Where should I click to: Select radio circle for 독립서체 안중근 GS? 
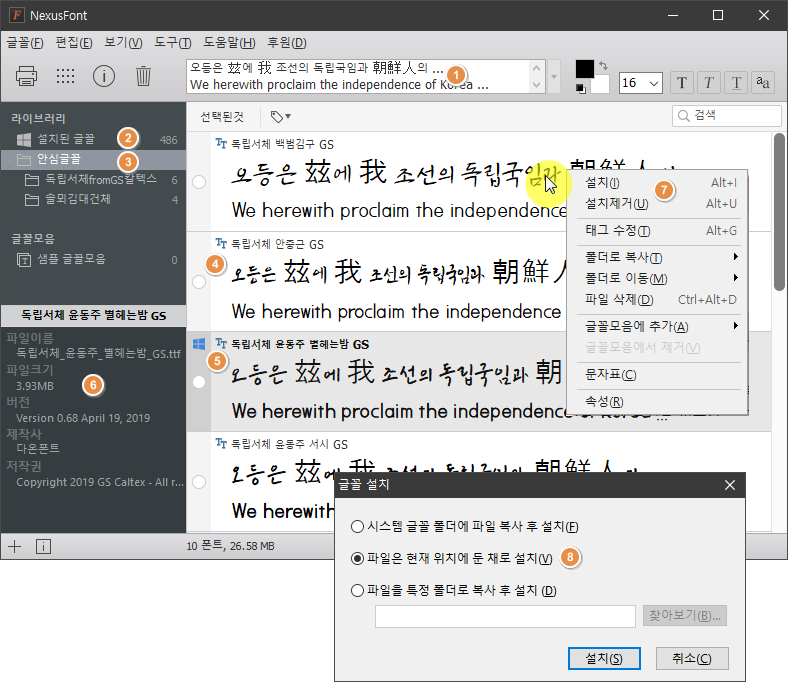[x=199, y=282]
